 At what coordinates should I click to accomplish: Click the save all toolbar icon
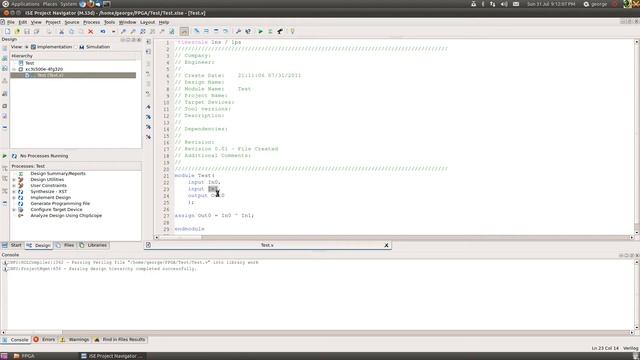[37, 31]
